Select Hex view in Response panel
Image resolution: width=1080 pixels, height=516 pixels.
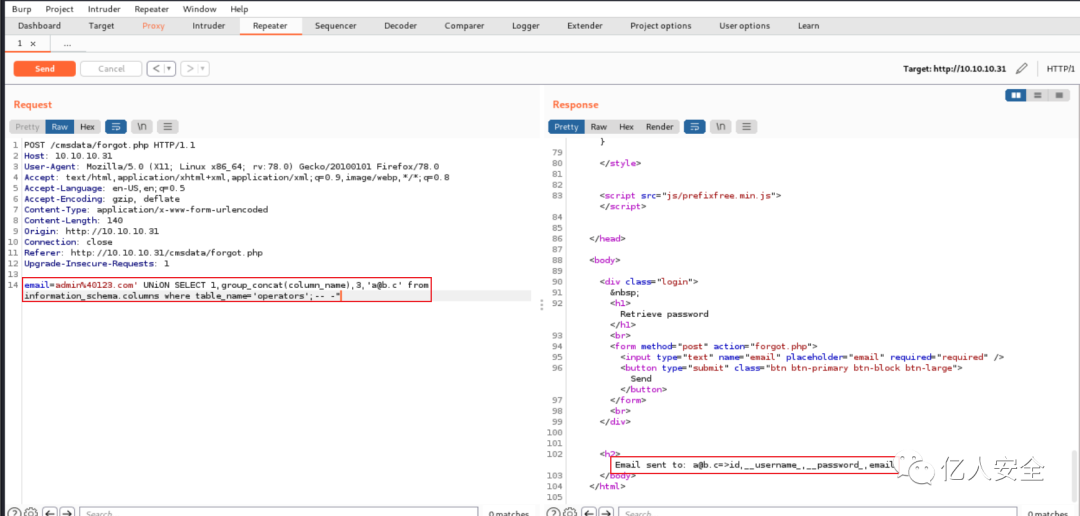click(626, 127)
